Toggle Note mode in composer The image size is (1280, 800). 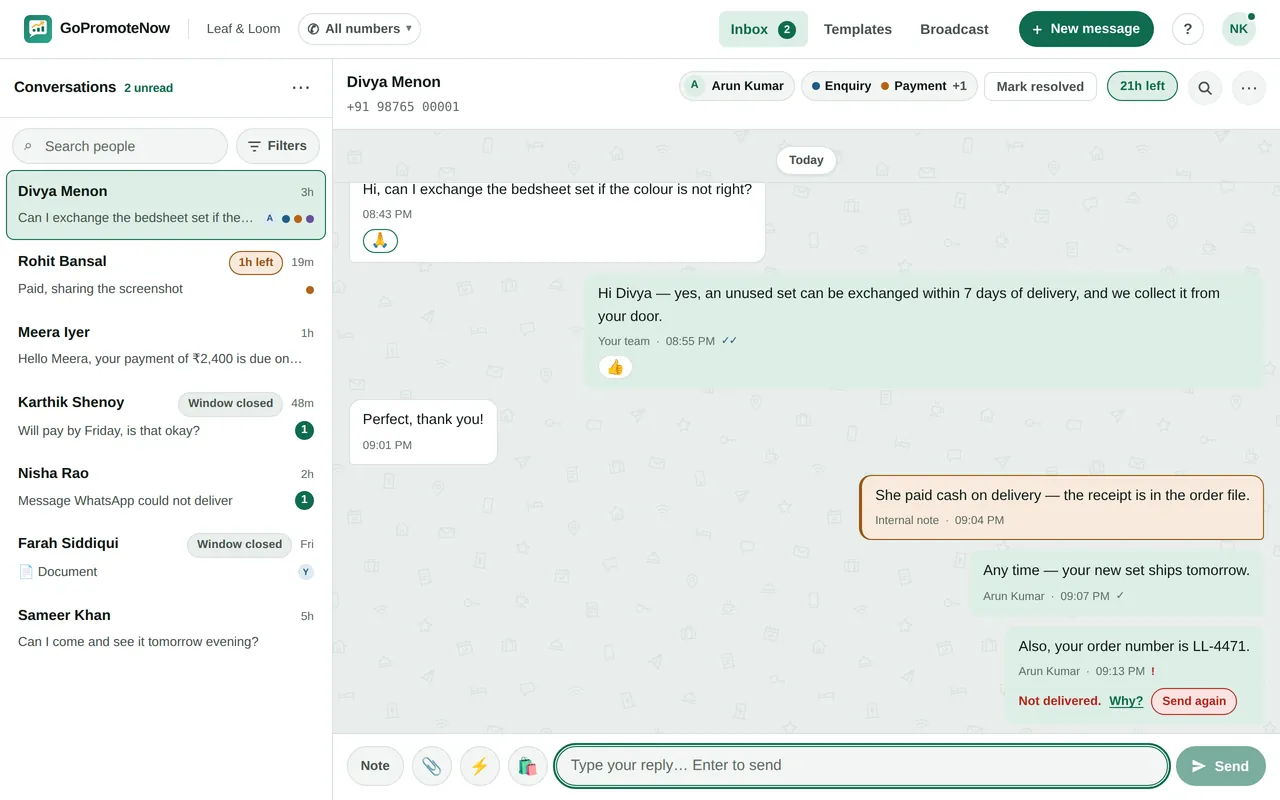375,766
